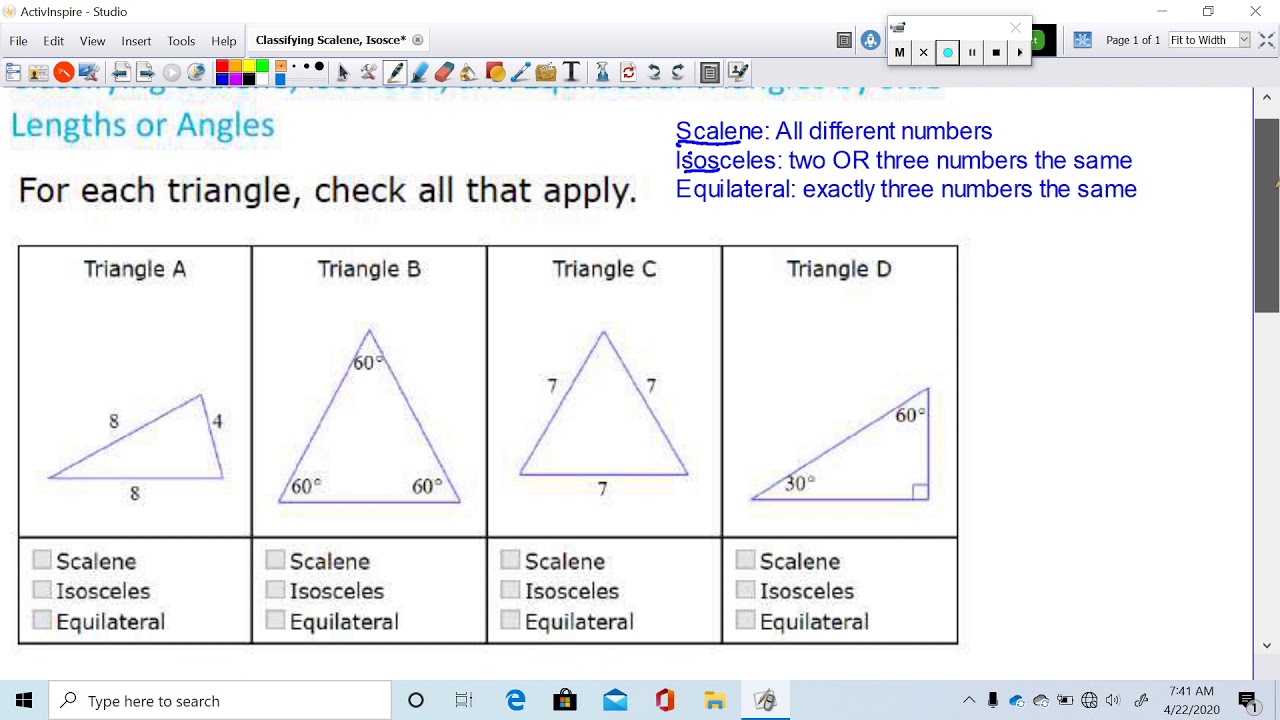Check Isosceles for Triangle D
Screen dimensions: 1280x720
pyautogui.click(x=746, y=590)
